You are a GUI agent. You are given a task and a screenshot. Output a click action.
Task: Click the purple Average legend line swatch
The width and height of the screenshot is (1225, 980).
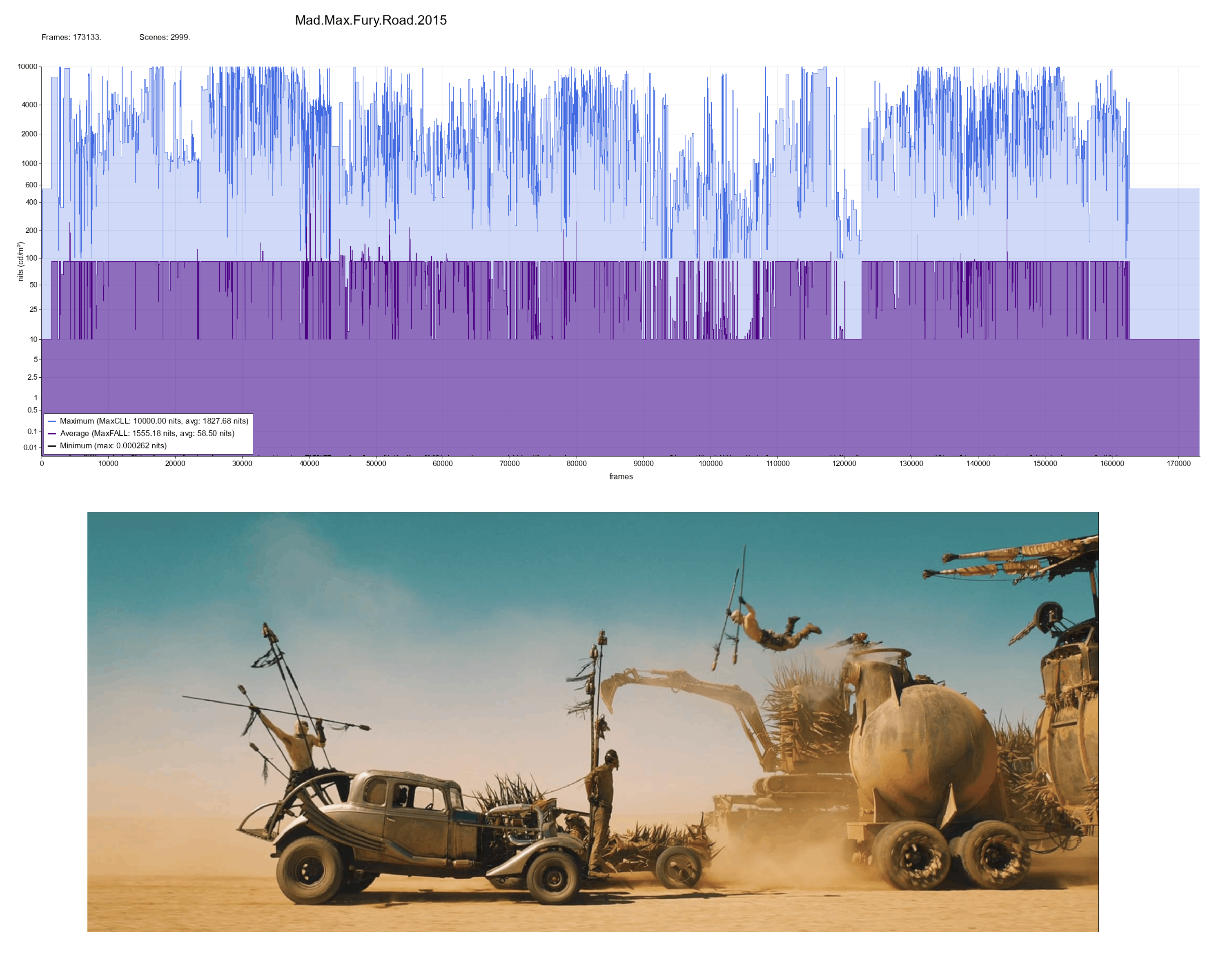click(x=52, y=434)
